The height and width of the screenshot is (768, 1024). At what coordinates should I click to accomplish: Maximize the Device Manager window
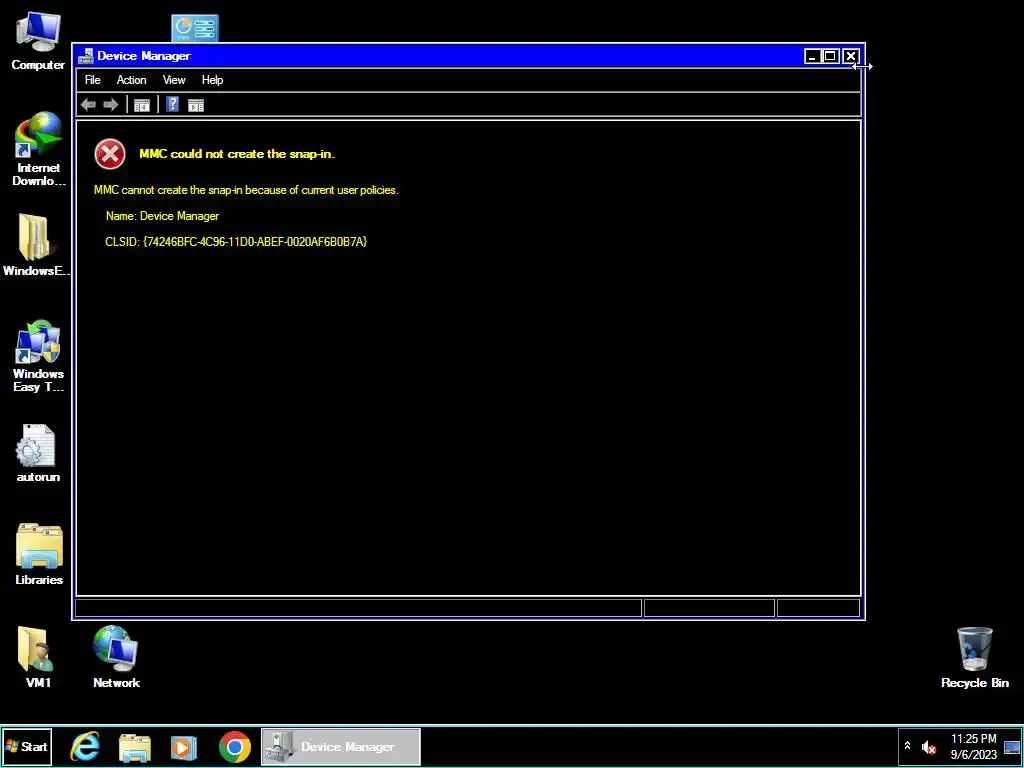click(830, 56)
